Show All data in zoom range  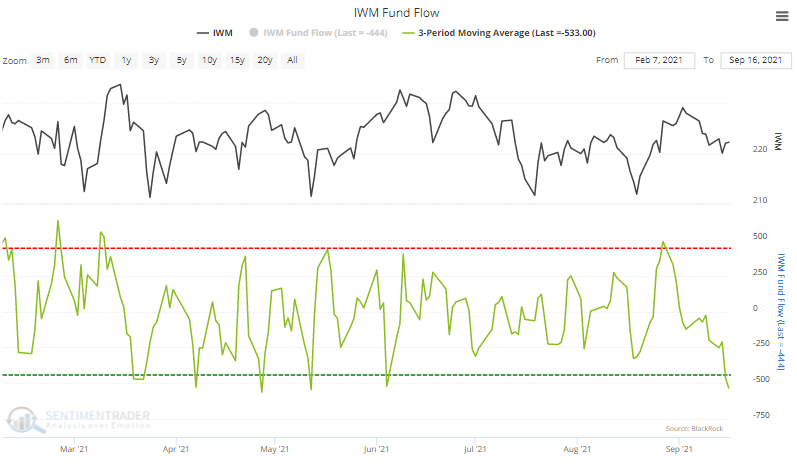[292, 61]
